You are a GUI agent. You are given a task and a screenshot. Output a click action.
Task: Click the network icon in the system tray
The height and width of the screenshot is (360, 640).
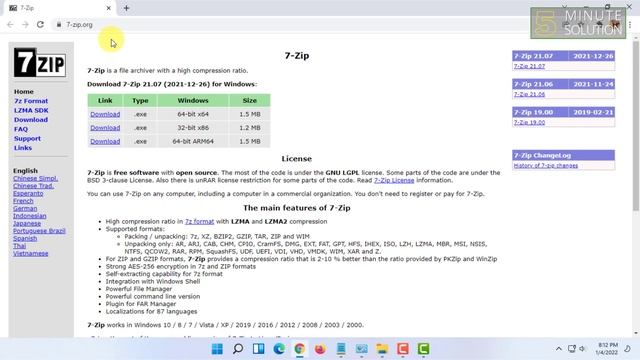click(571, 349)
